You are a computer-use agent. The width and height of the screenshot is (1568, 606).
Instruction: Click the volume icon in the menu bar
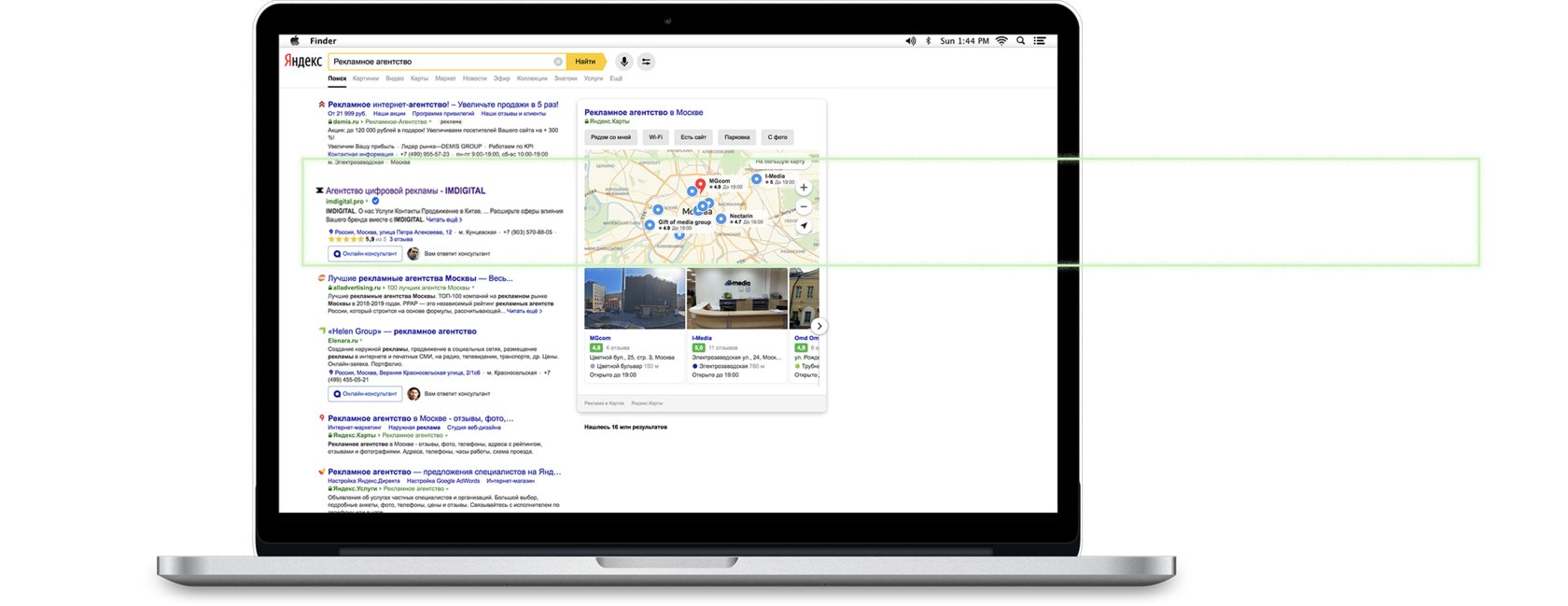[x=911, y=41]
